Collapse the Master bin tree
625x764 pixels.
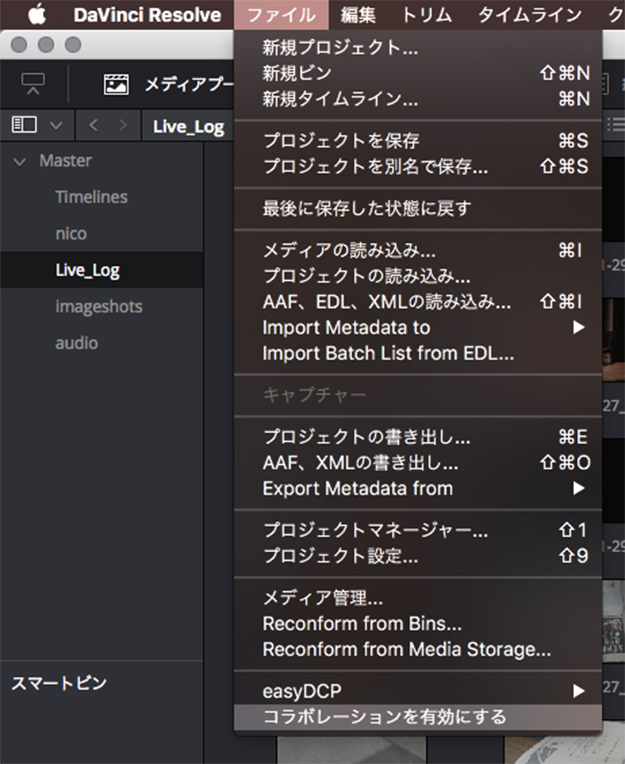point(21,160)
